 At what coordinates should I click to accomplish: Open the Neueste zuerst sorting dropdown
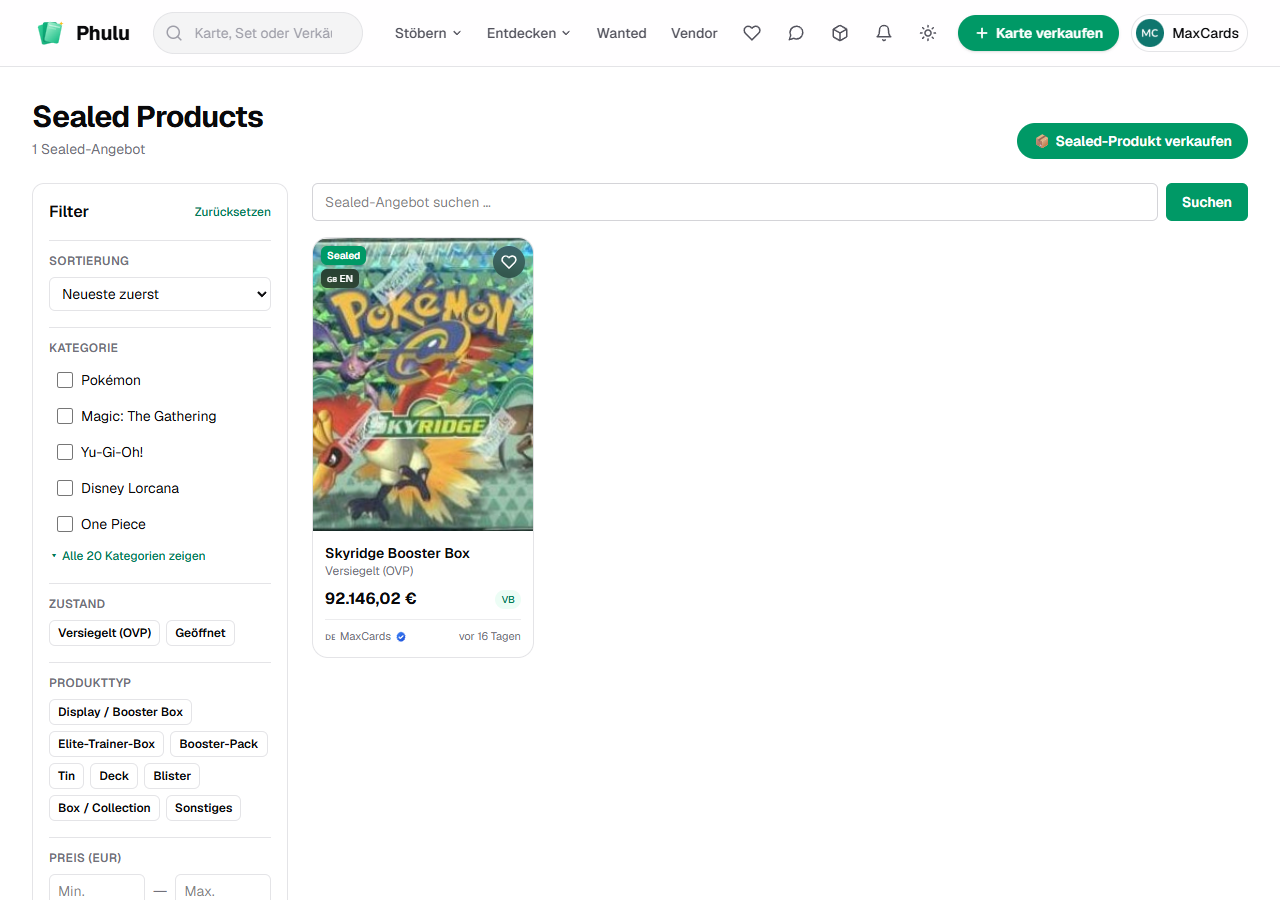point(160,294)
